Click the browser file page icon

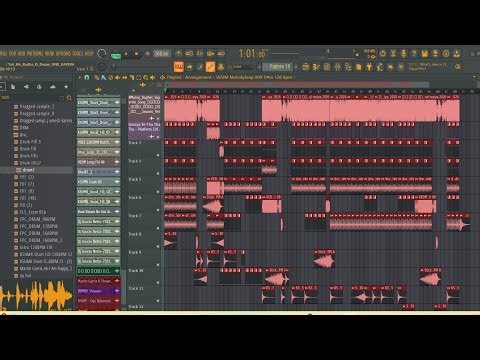(x=13, y=87)
